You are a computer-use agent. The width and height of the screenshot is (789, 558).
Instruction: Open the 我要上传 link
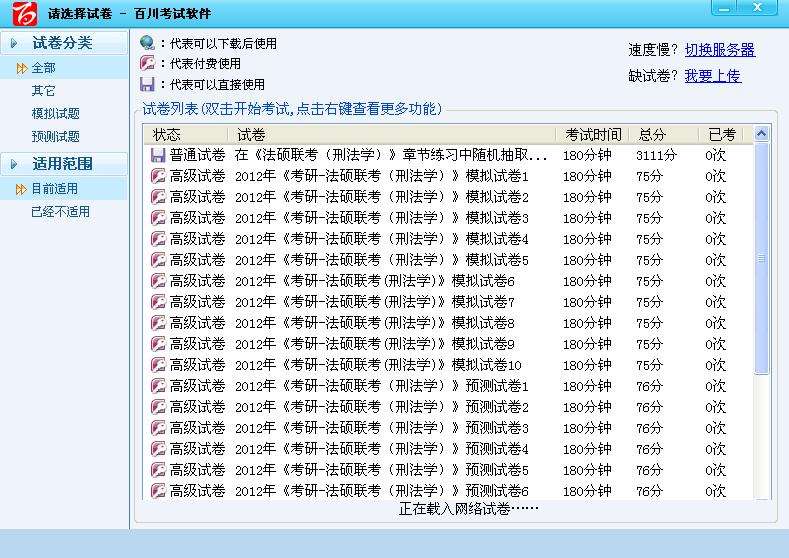pyautogui.click(x=713, y=76)
